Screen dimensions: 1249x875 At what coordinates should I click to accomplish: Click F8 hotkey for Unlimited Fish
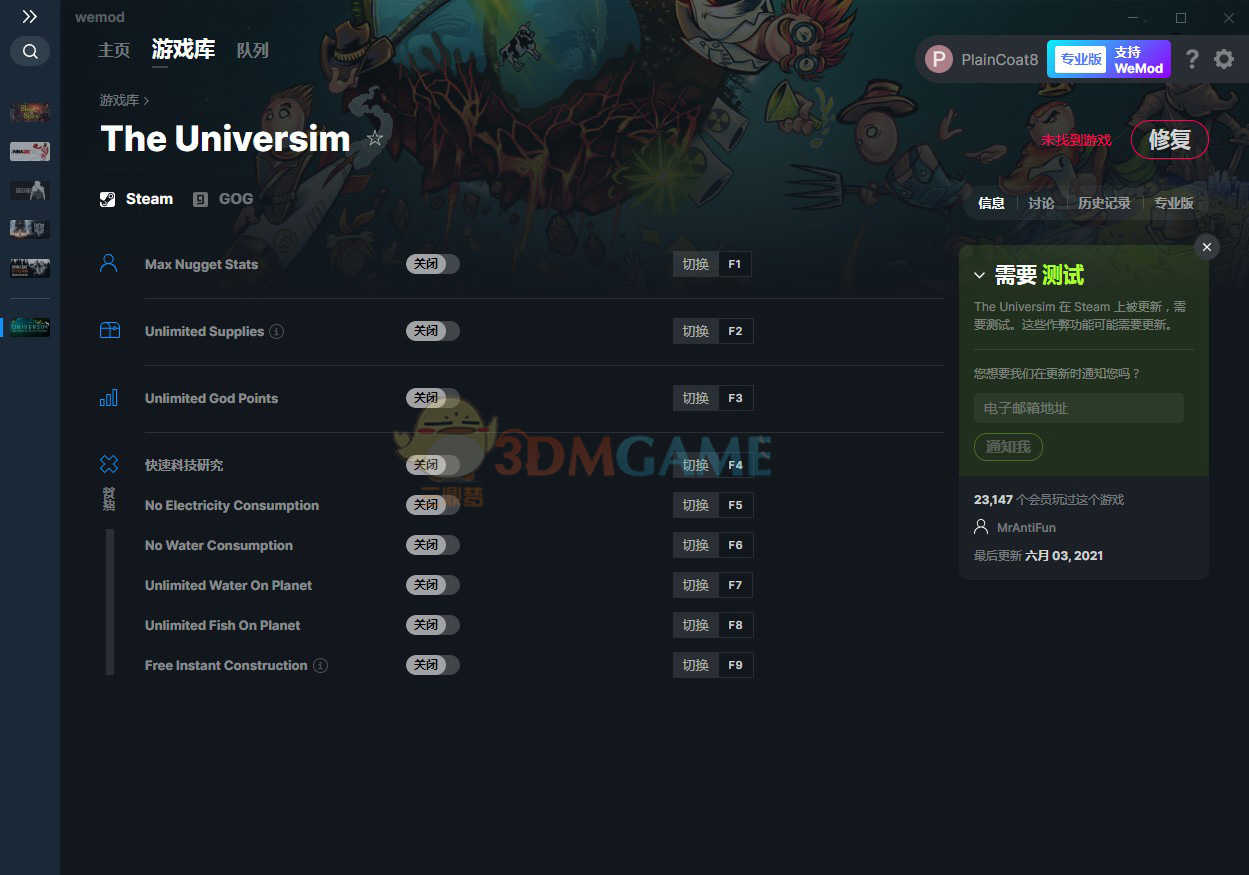[735, 625]
